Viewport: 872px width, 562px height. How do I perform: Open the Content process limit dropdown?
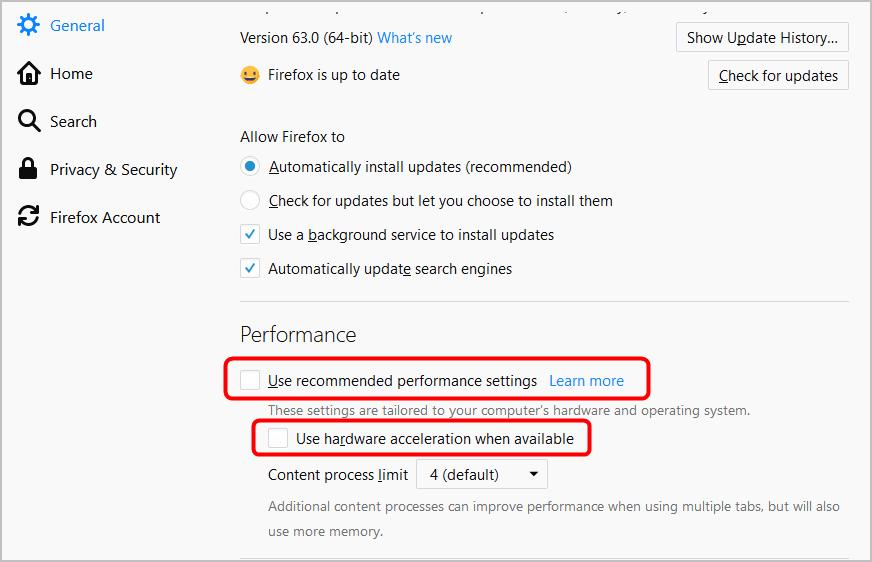click(482, 474)
